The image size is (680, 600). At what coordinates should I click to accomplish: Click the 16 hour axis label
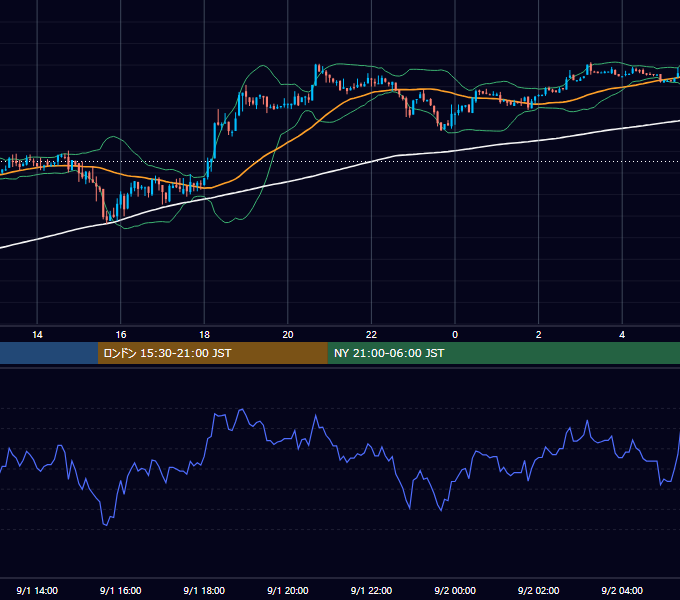pyautogui.click(x=121, y=335)
